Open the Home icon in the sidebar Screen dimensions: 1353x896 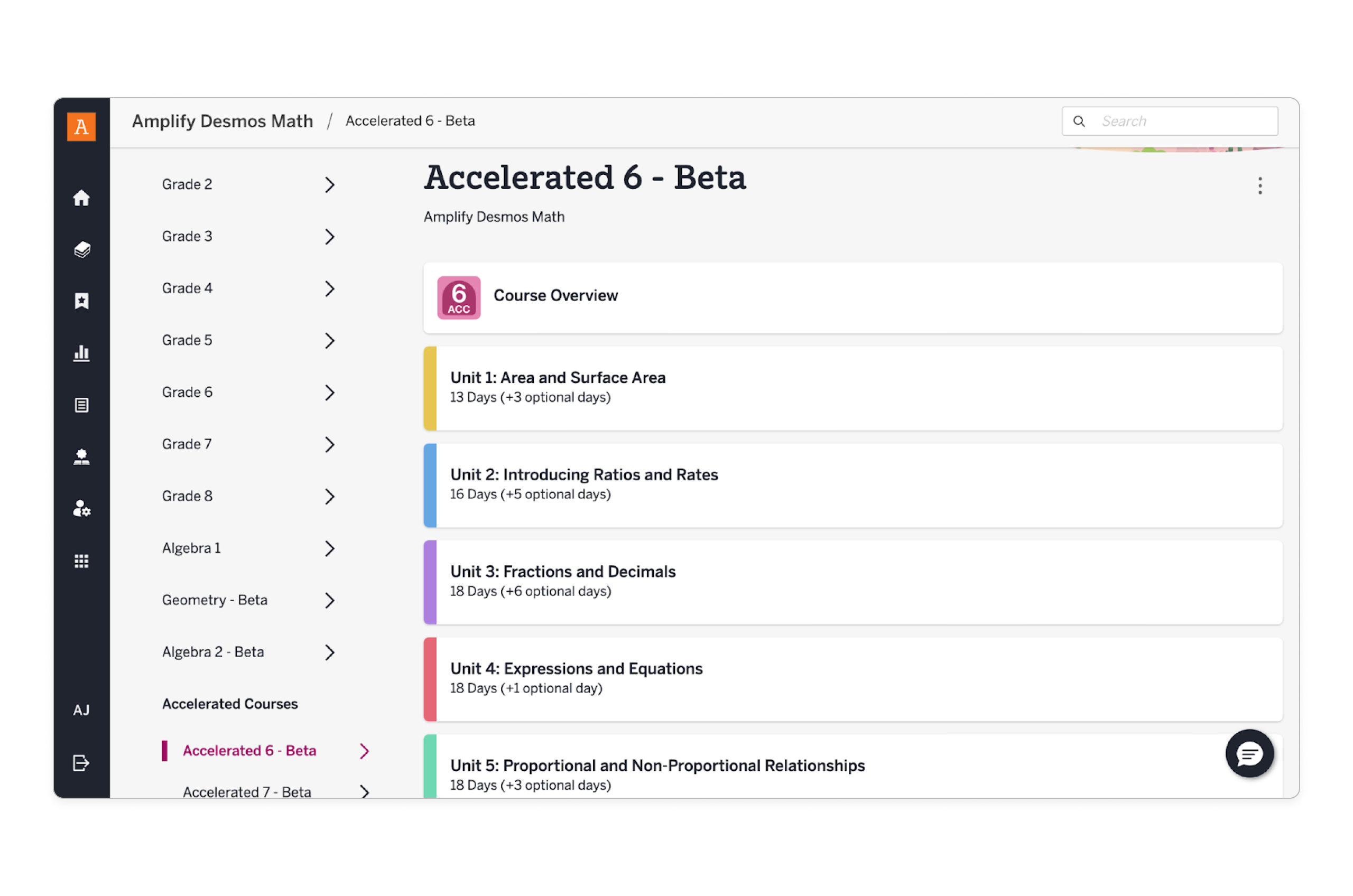(82, 198)
